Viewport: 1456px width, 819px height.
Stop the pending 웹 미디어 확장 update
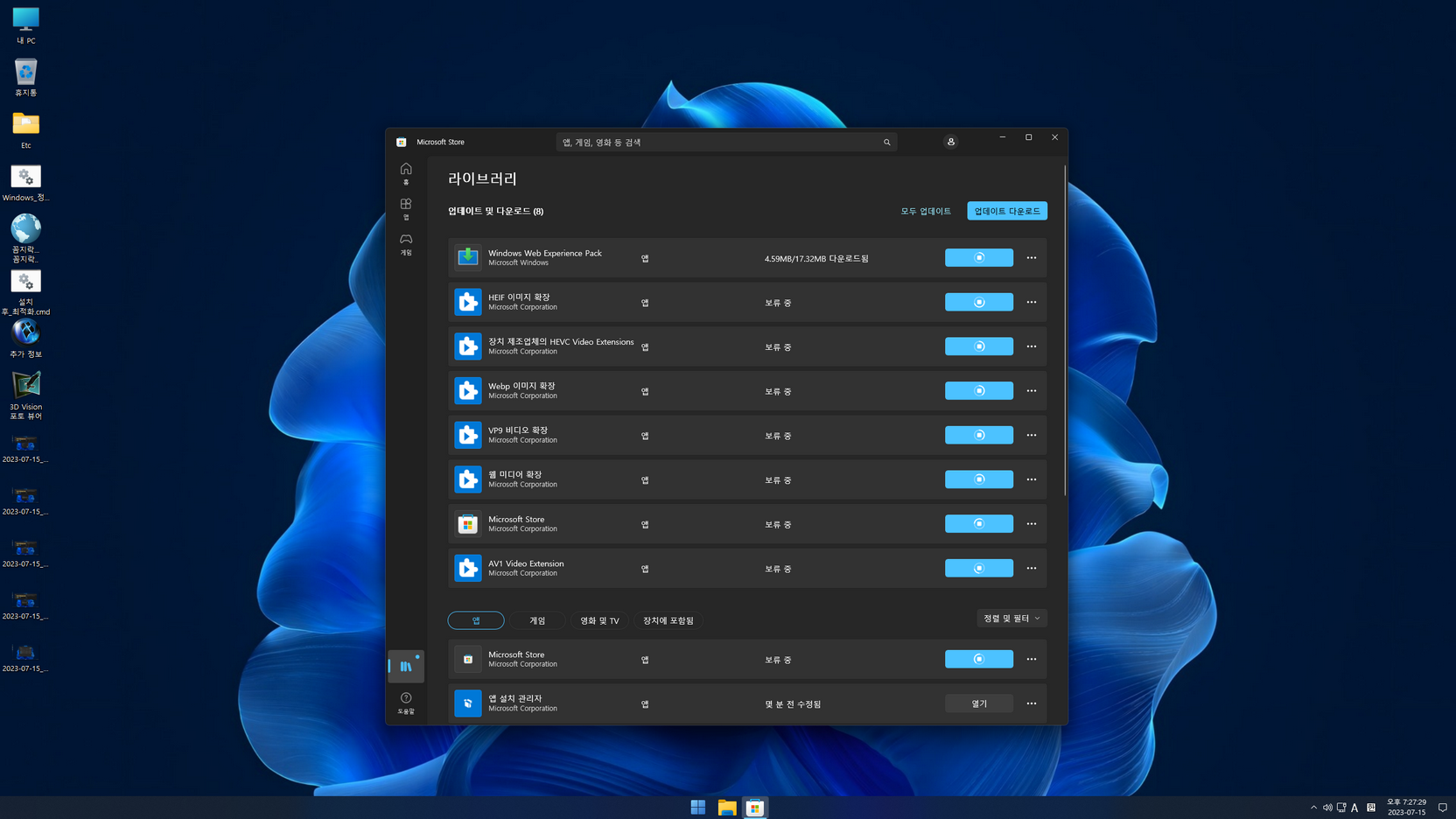click(979, 479)
